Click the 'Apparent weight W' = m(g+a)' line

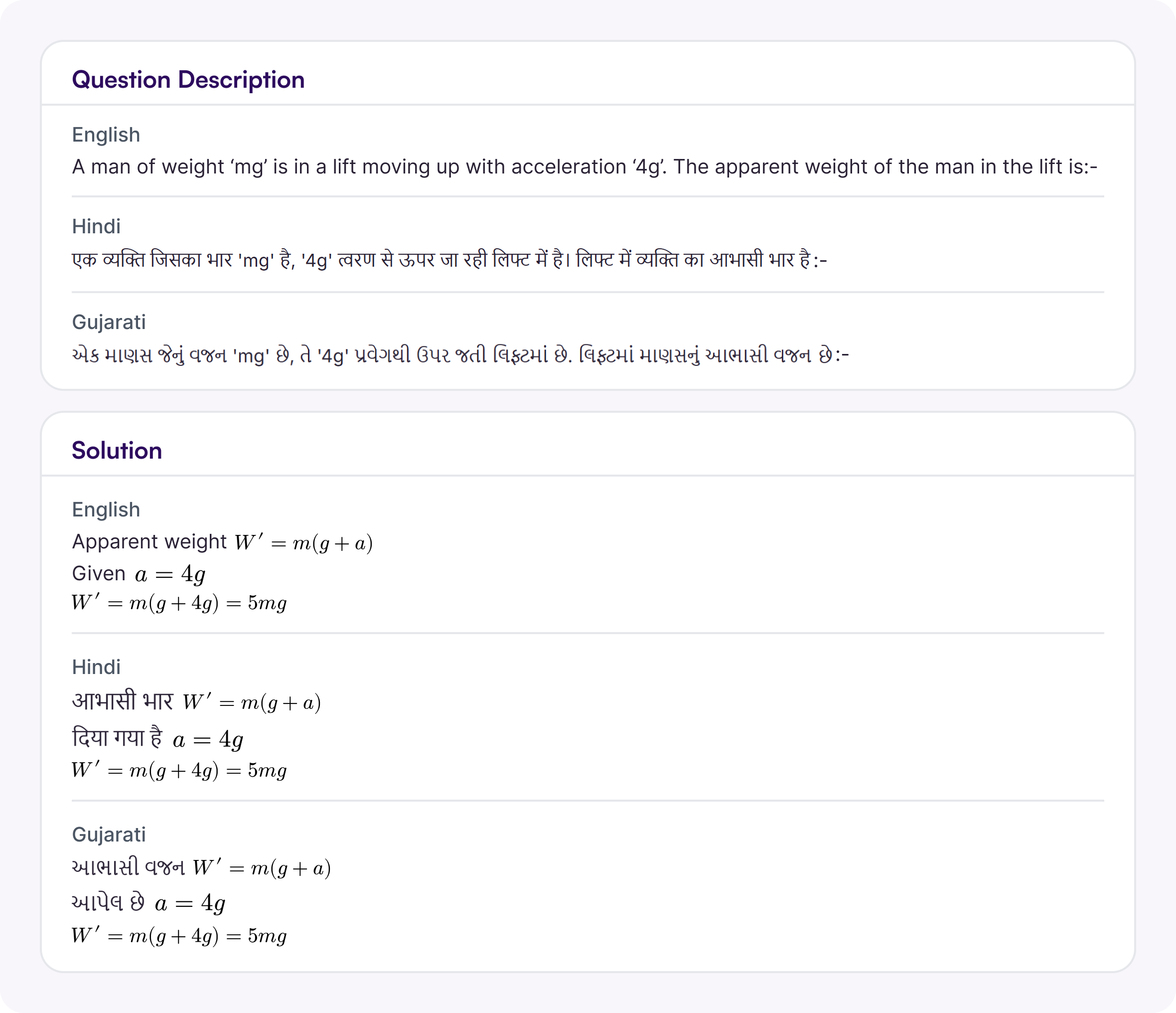[222, 542]
